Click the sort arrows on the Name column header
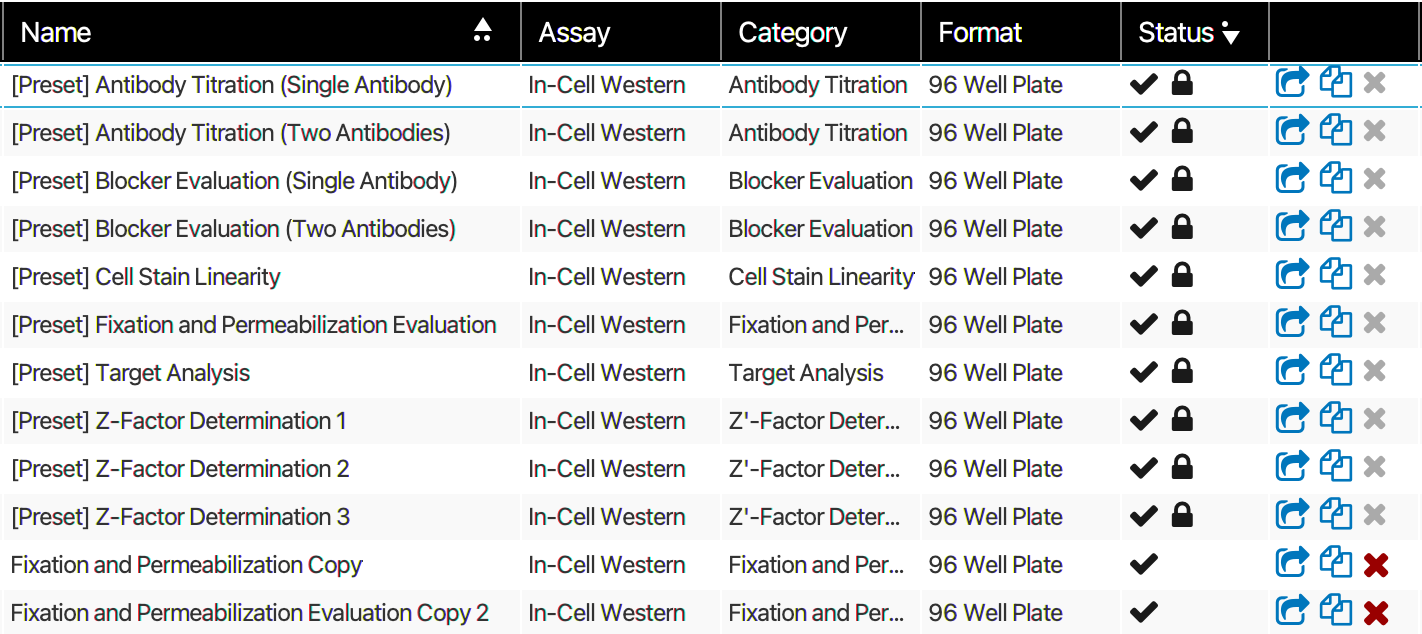The image size is (1422, 634). 483,31
